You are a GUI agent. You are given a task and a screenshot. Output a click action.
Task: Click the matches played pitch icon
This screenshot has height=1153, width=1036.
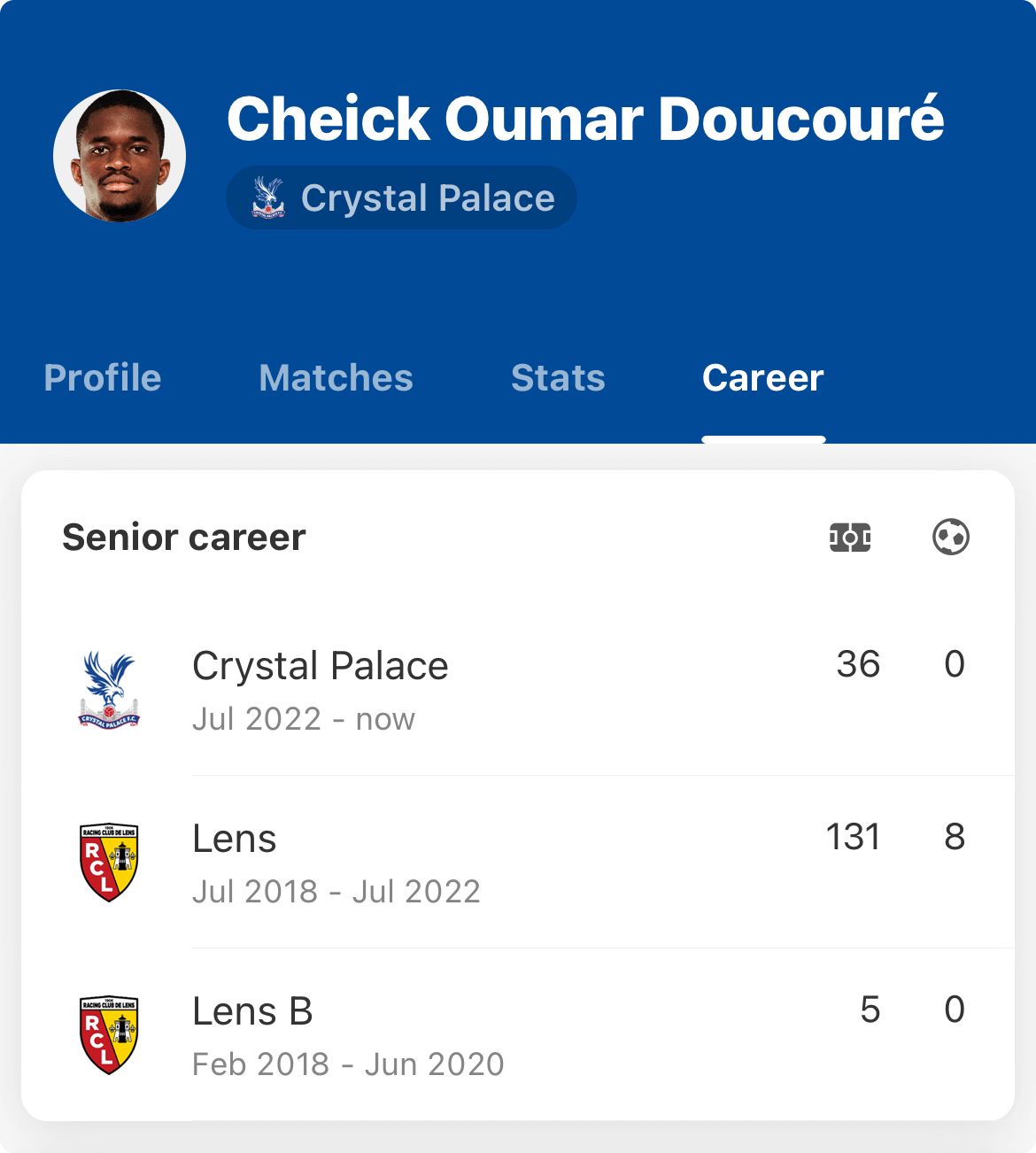pos(850,538)
